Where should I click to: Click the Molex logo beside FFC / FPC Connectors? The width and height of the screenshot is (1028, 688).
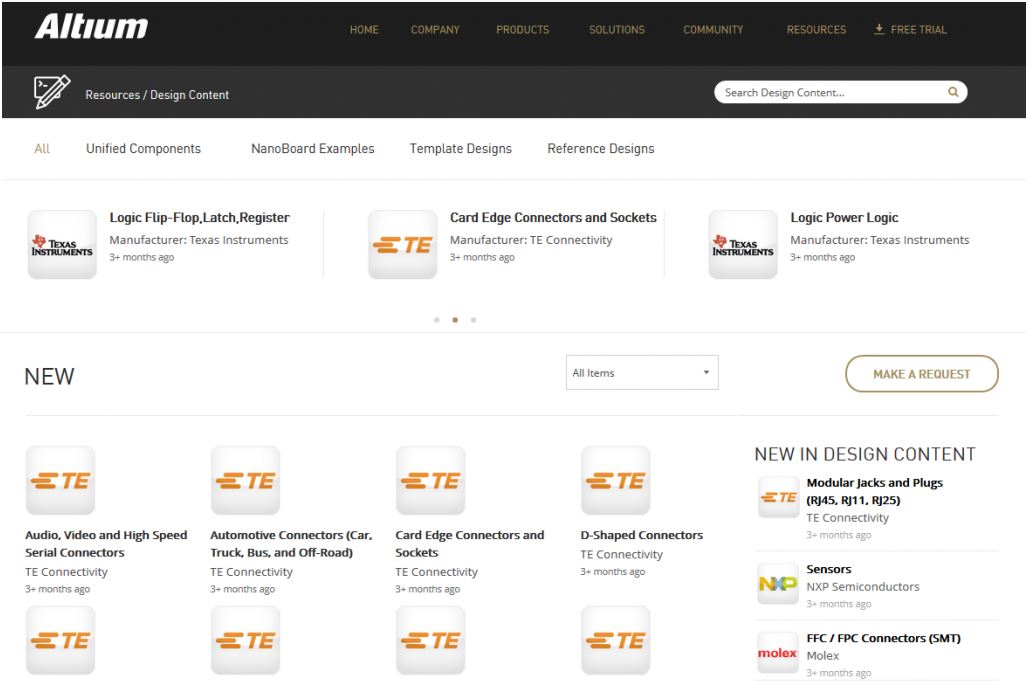pos(778,653)
